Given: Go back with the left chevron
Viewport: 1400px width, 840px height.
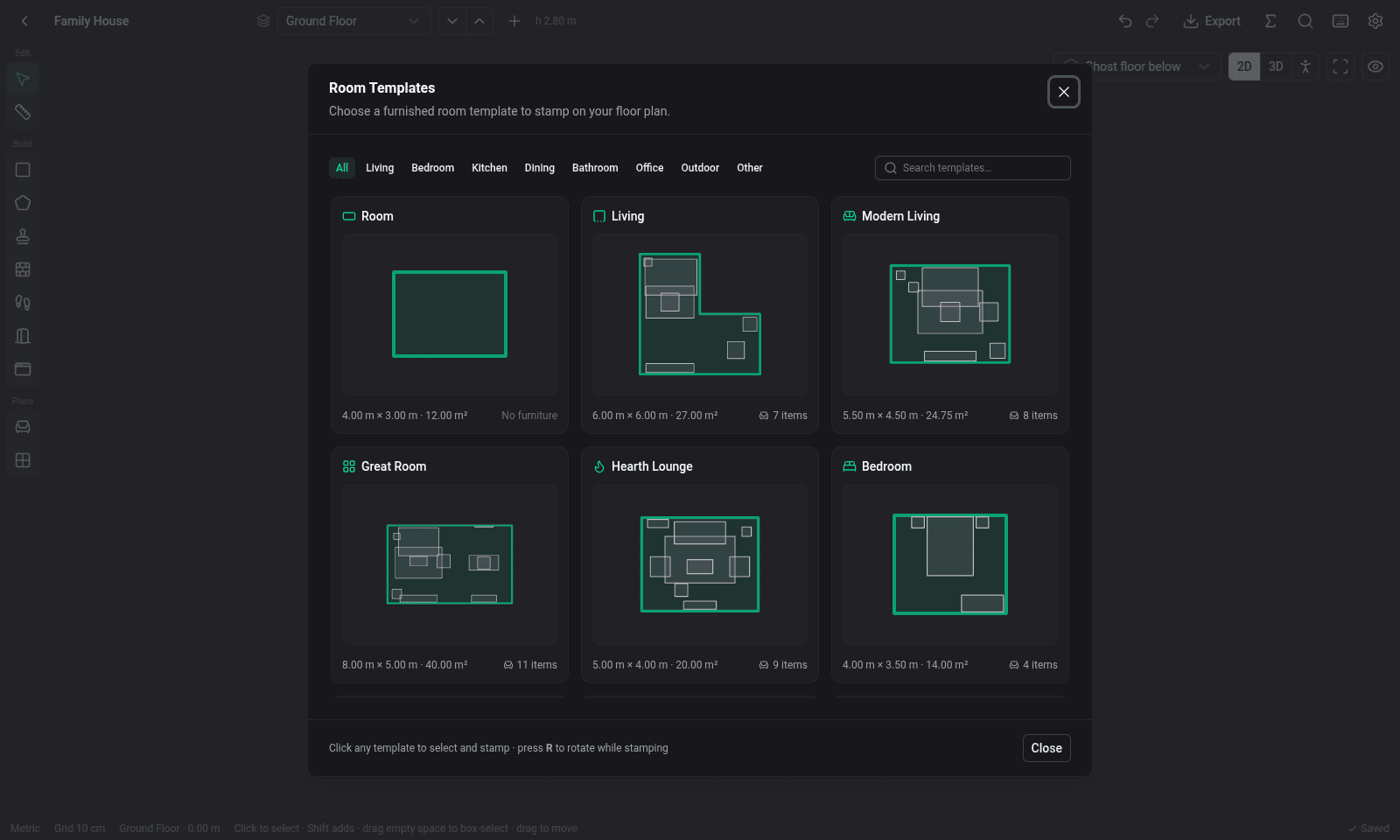Looking at the screenshot, I should click(24, 21).
